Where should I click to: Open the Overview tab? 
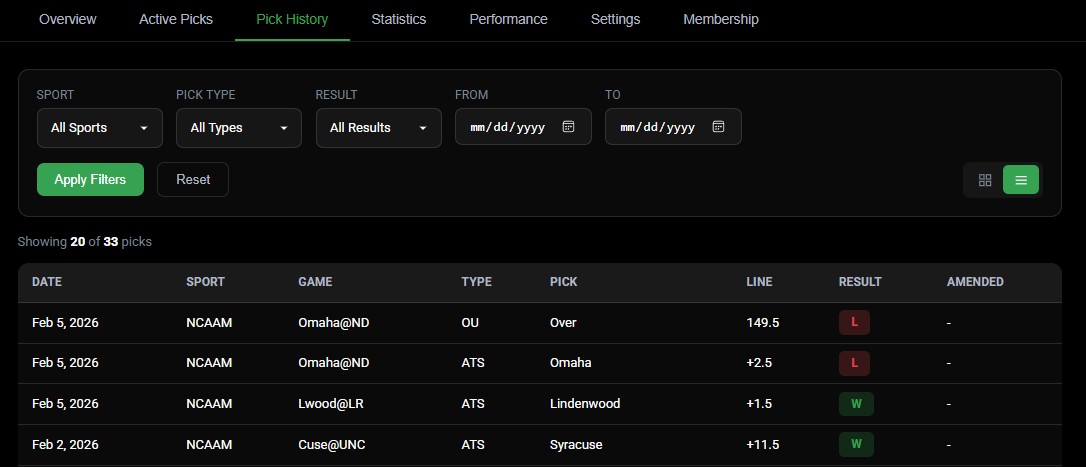point(68,19)
